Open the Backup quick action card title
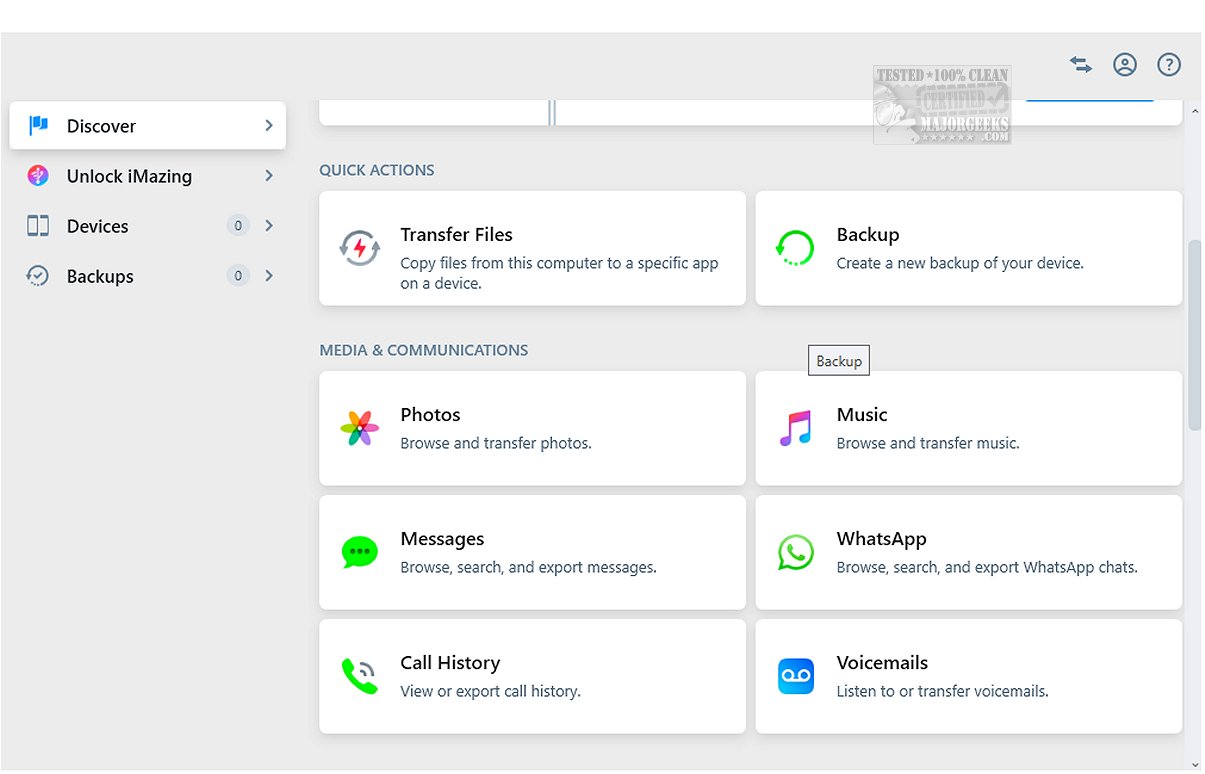The image size is (1205, 774). click(868, 235)
